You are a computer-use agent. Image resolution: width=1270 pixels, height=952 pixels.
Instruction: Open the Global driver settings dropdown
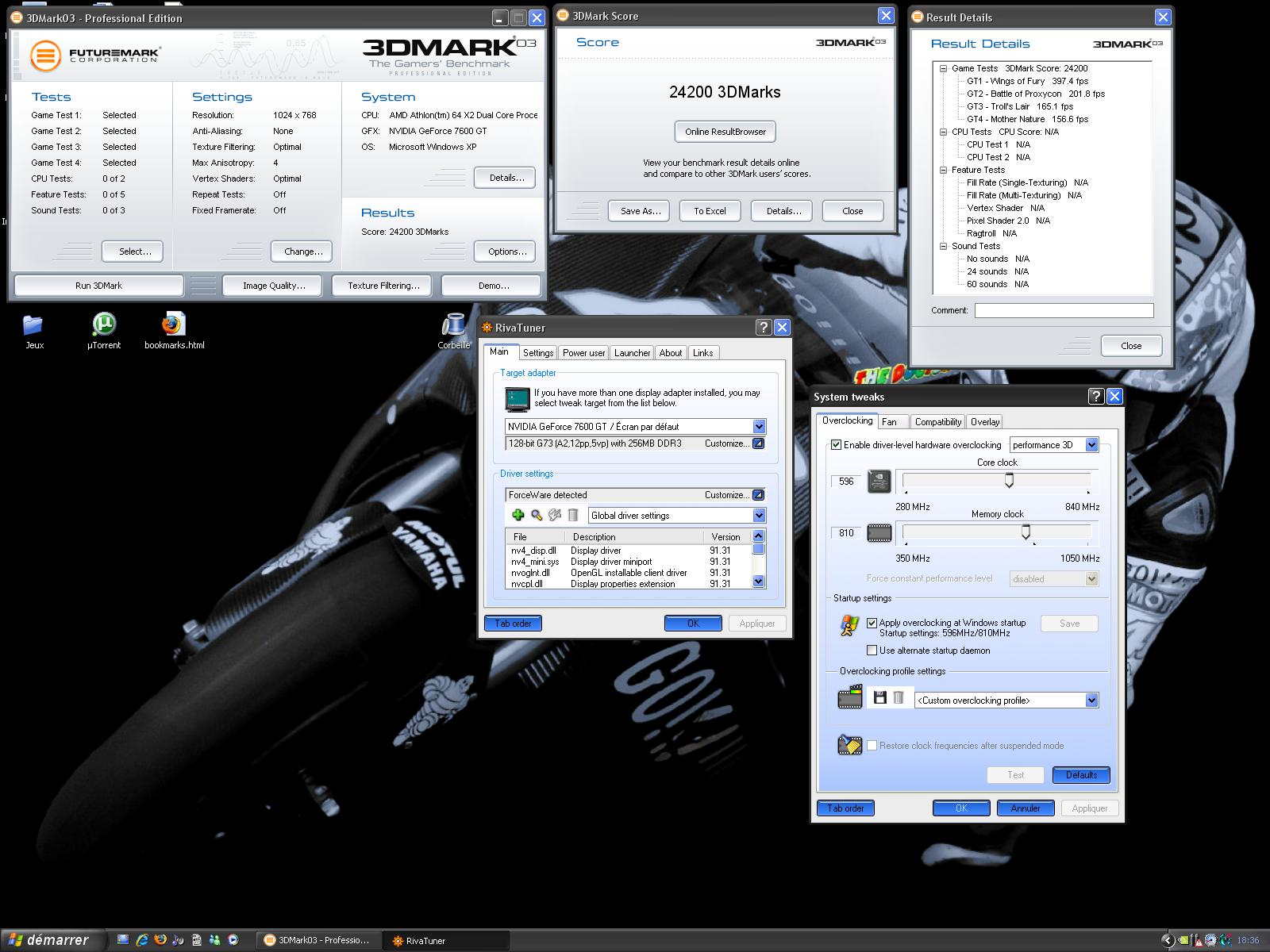click(x=759, y=516)
